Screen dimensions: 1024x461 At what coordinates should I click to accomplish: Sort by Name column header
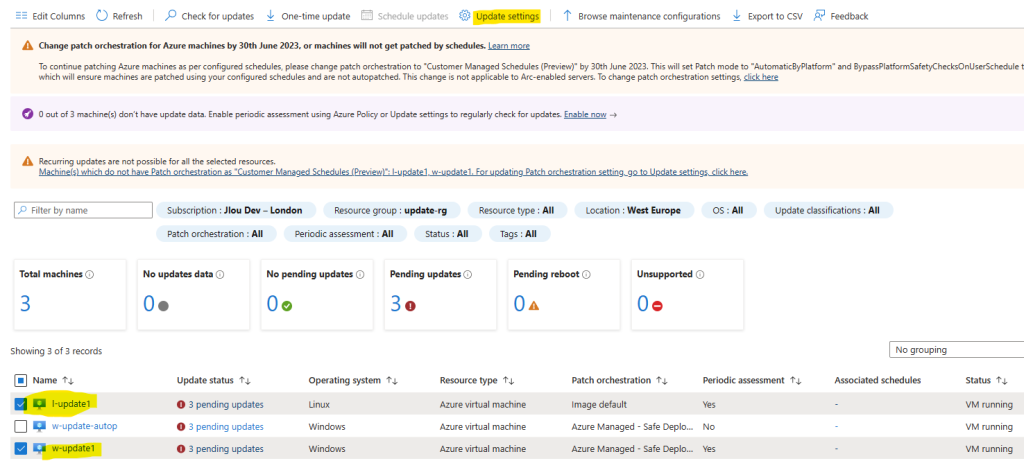54,380
